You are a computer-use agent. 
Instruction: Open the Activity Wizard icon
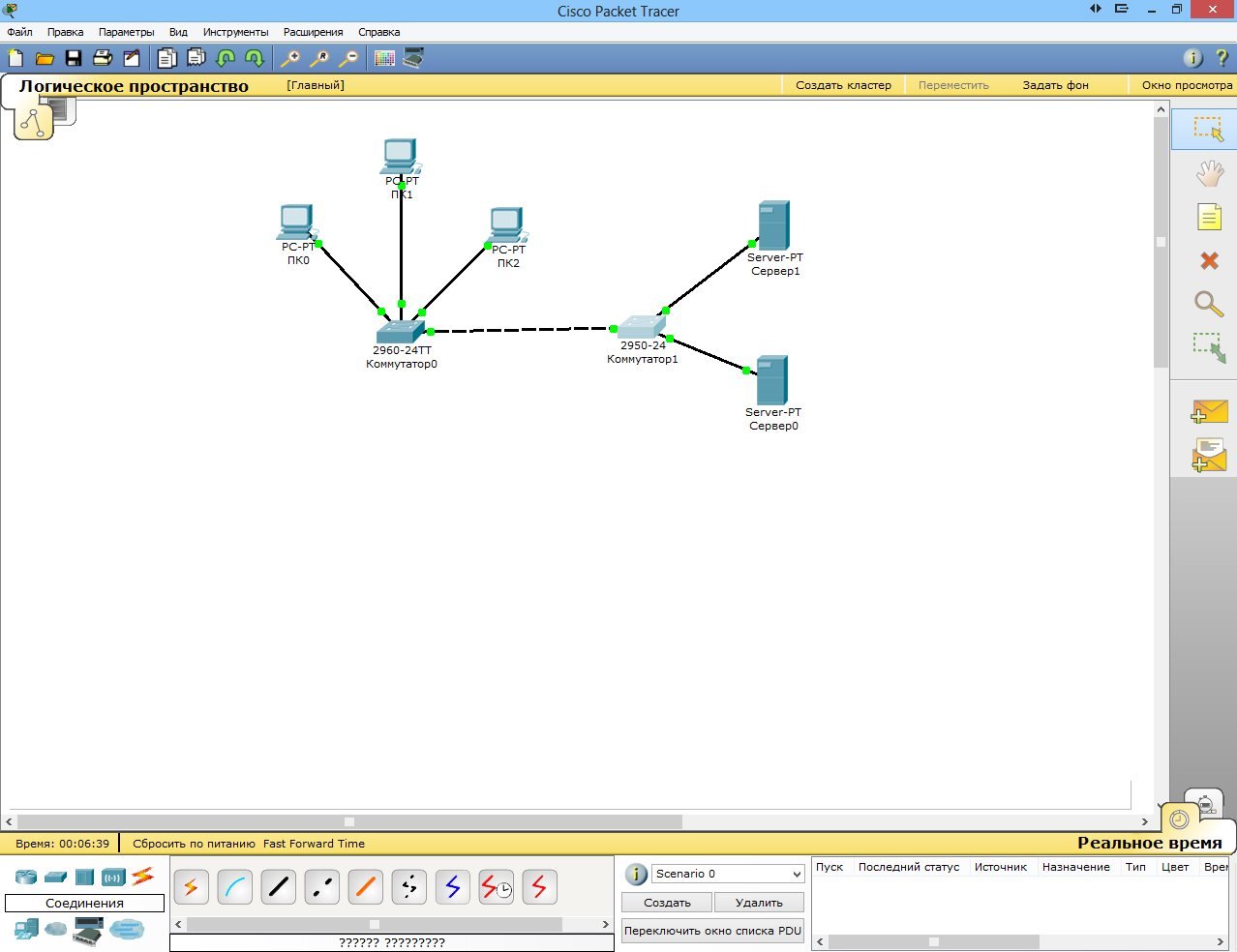tap(132, 58)
